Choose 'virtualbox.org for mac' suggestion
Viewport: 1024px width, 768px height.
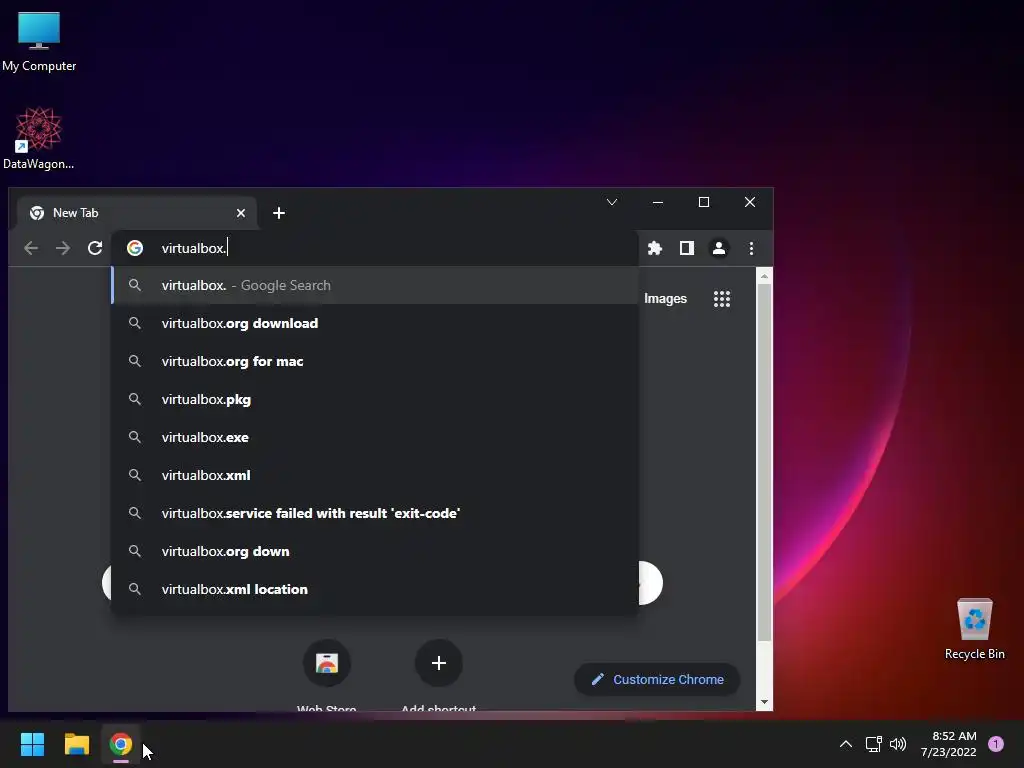tap(375, 361)
